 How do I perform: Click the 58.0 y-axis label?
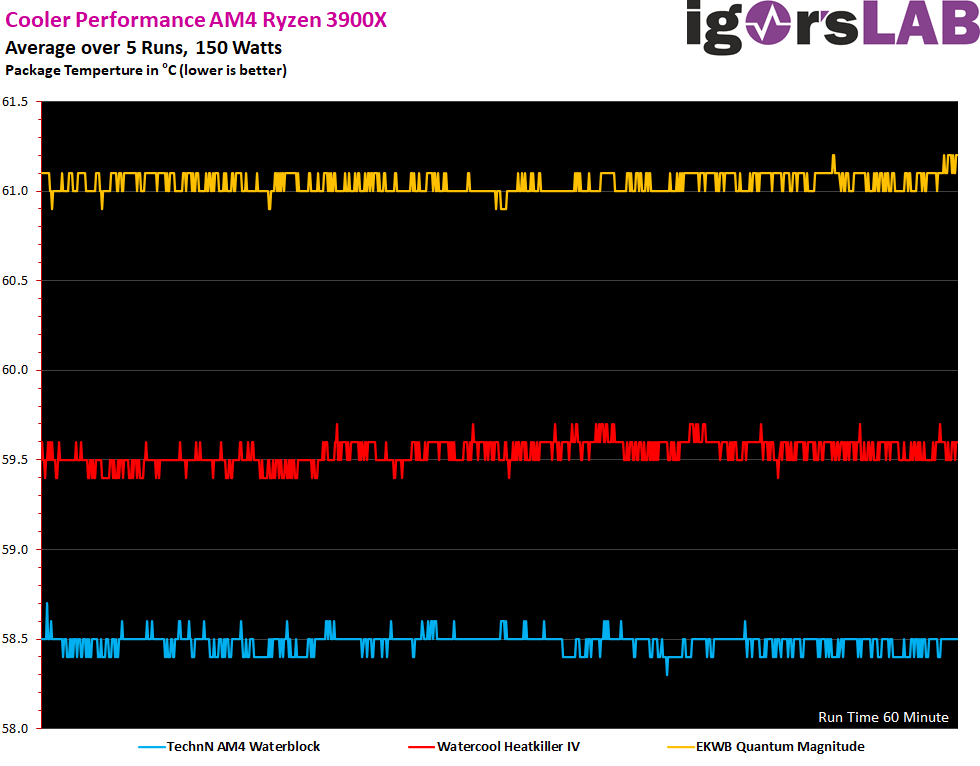(x=15, y=729)
